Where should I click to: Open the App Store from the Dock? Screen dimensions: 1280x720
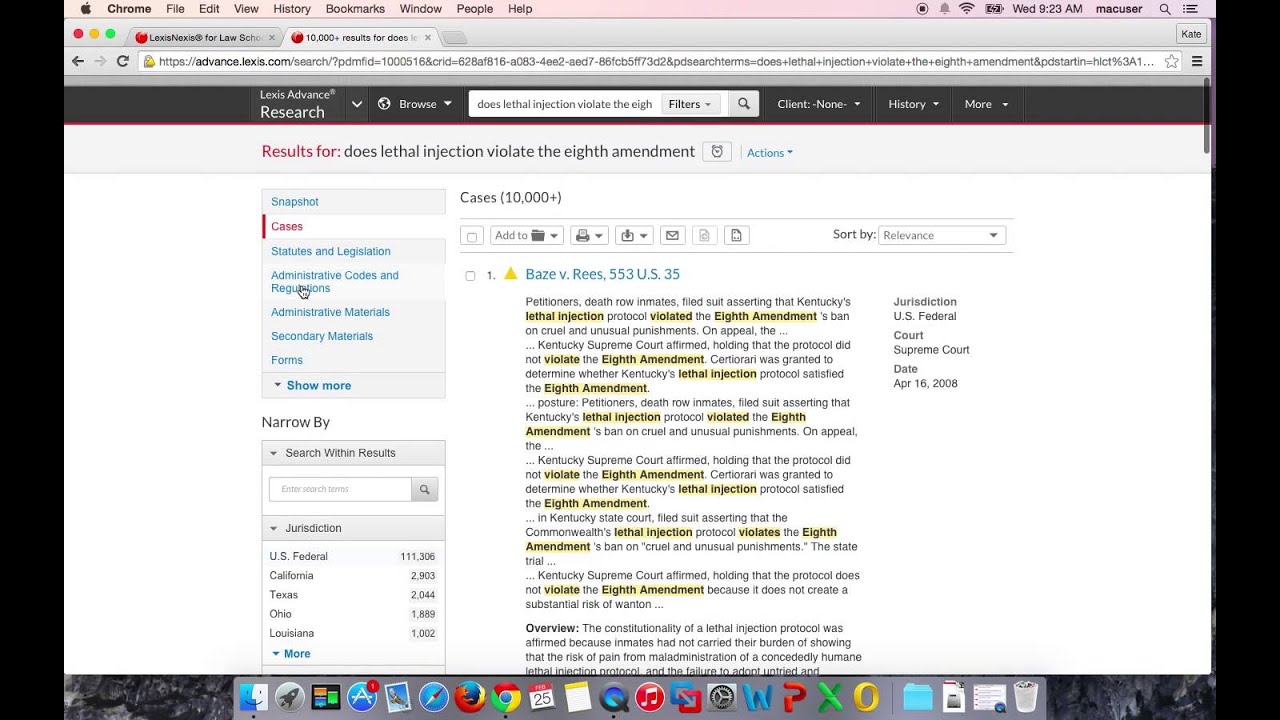[x=362, y=697]
